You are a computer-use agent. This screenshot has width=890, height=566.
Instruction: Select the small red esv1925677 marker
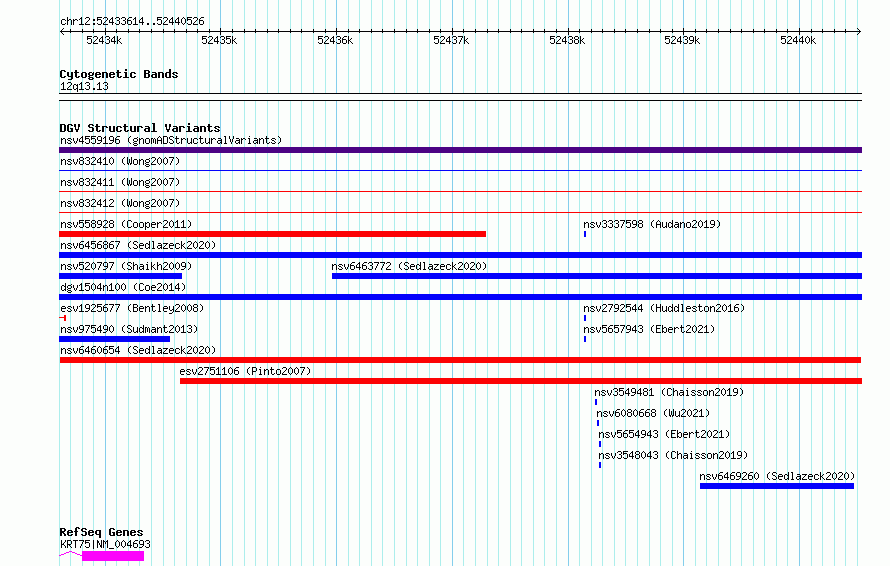pyautogui.click(x=63, y=318)
